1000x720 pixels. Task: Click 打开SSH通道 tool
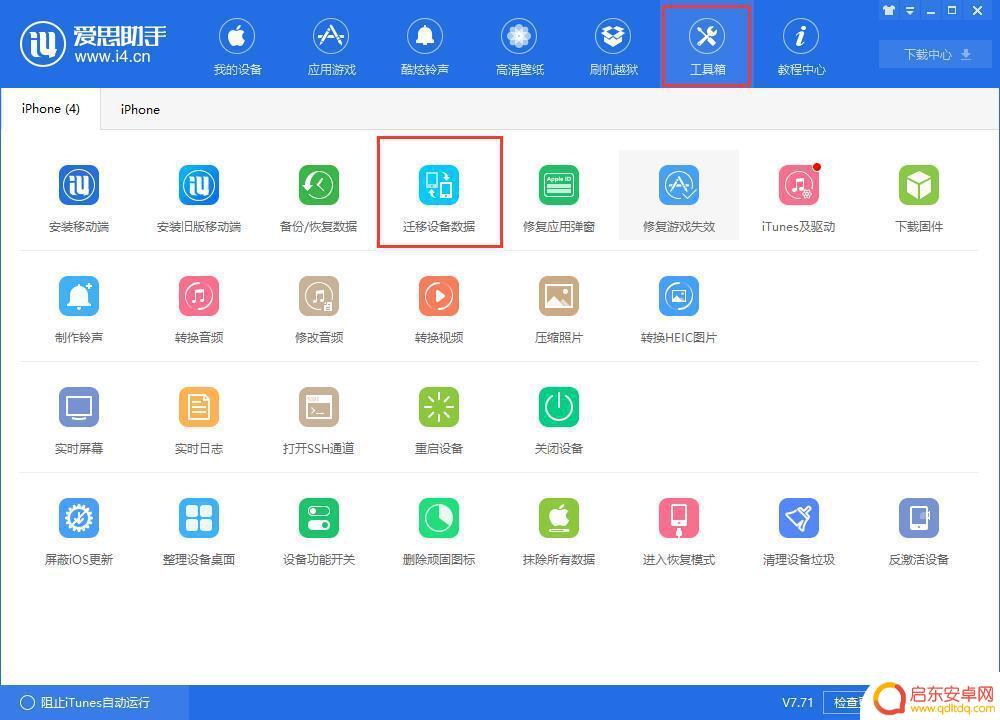pos(318,420)
